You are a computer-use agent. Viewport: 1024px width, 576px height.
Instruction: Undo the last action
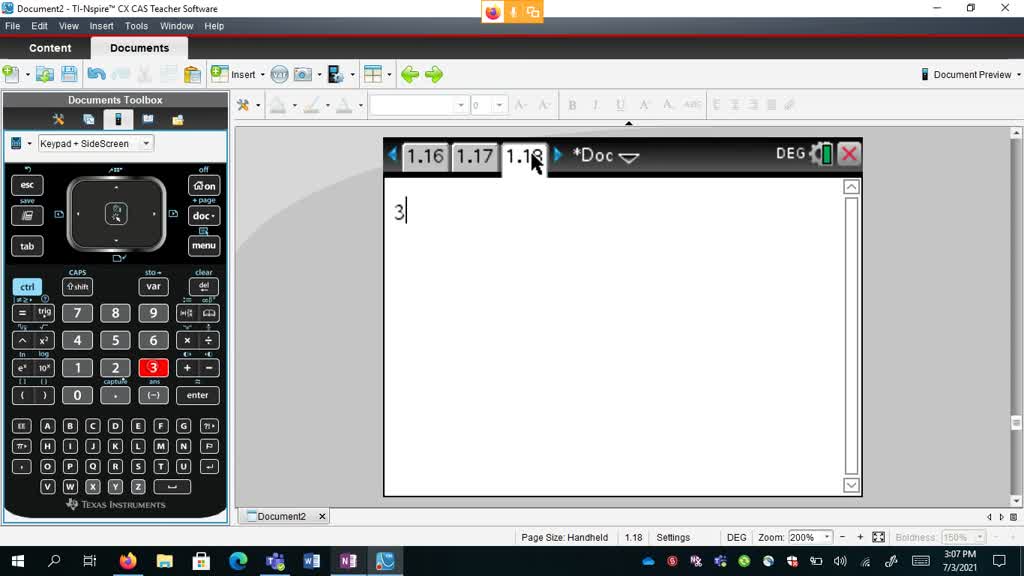click(96, 74)
